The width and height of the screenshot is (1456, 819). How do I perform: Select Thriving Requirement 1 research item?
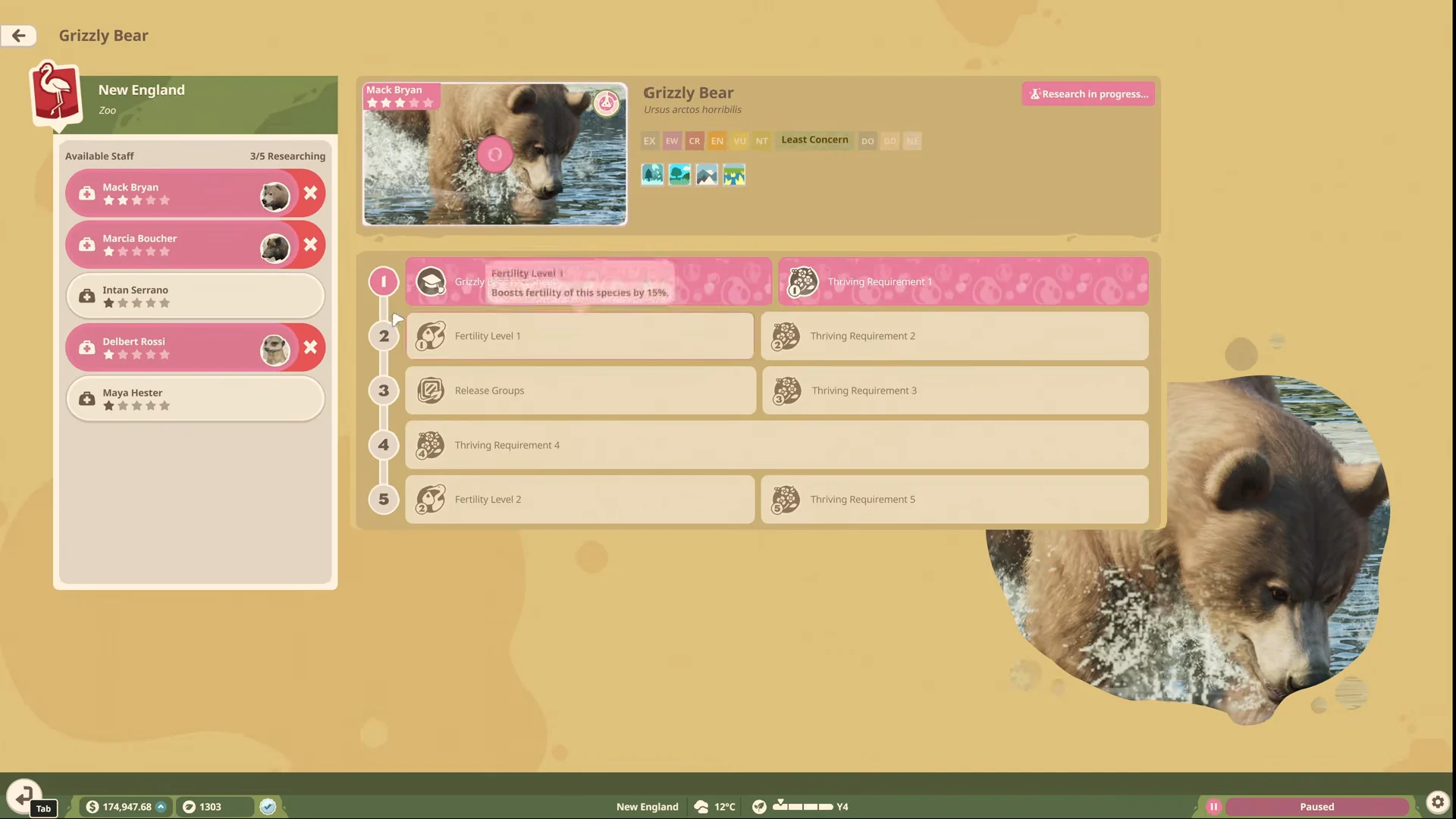963,281
